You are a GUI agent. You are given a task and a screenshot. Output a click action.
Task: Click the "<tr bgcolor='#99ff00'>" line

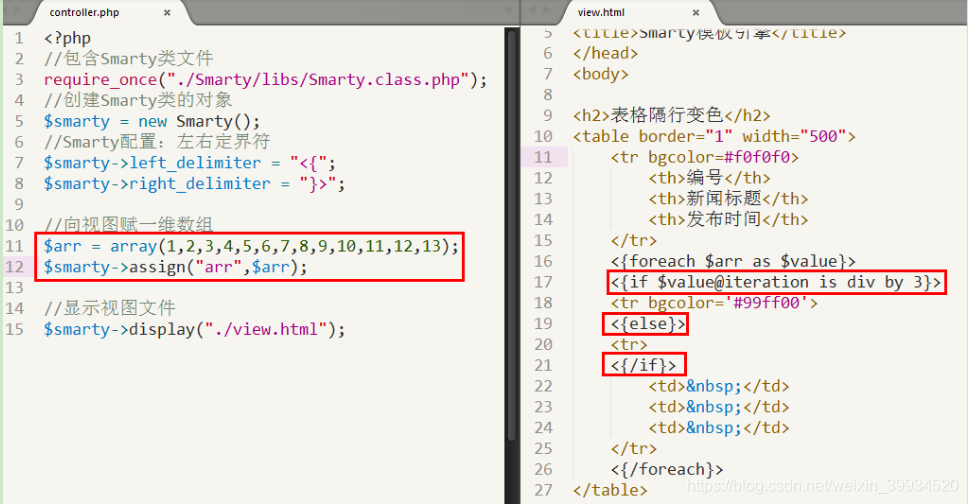tap(714, 303)
